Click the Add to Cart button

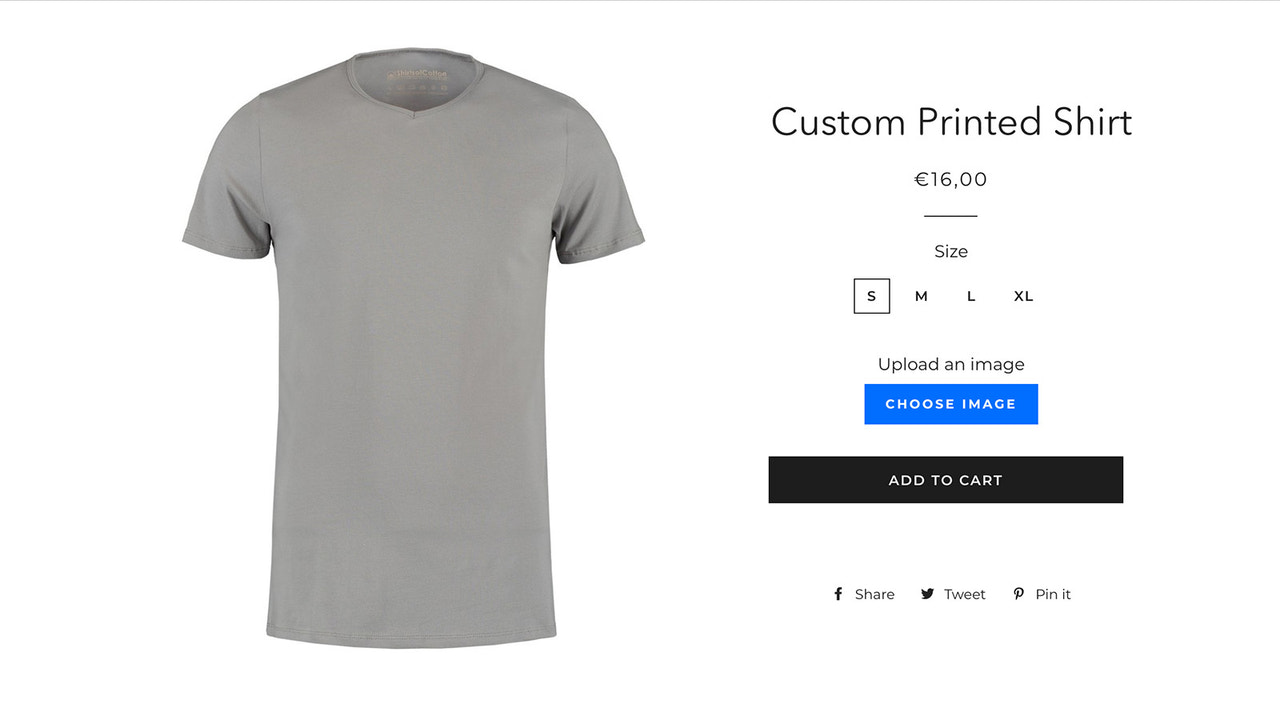945,479
